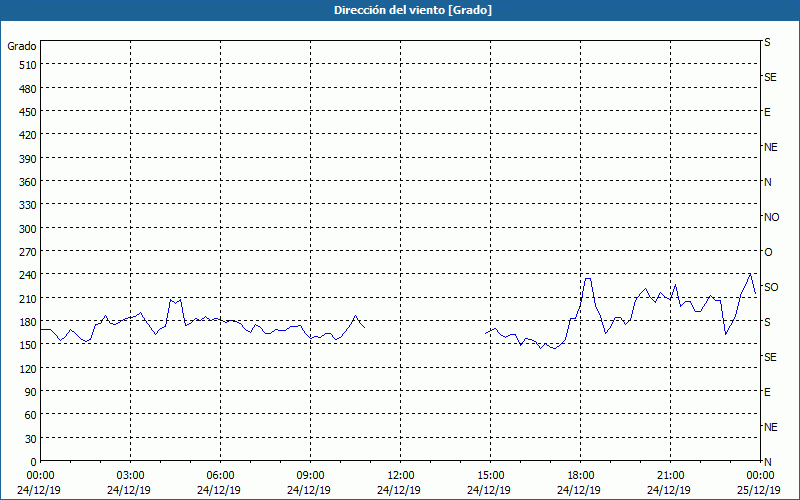Click the 270 degree axis value
800x500 pixels.
(x=28, y=252)
